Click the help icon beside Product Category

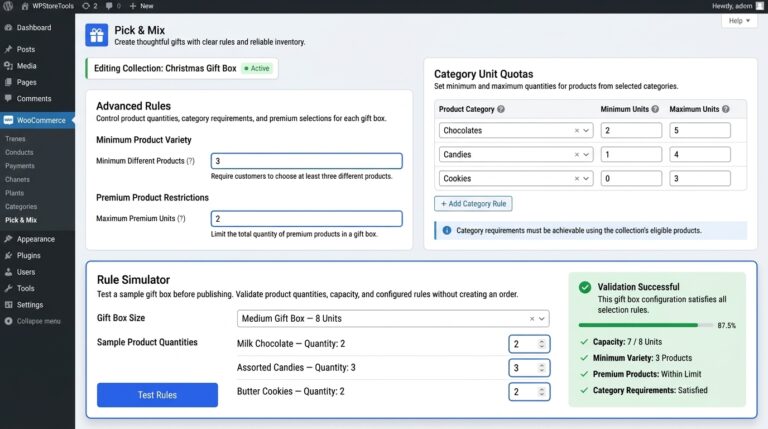click(x=501, y=109)
